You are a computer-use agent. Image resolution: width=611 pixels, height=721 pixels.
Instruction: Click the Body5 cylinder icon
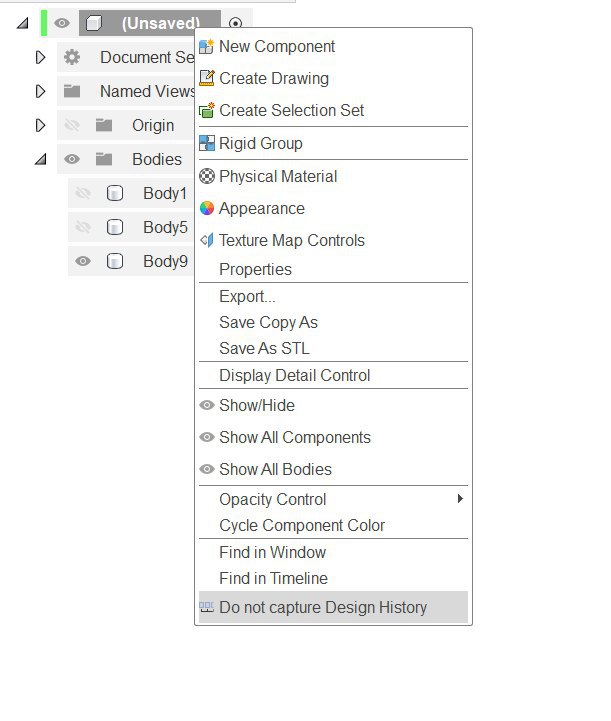pyautogui.click(x=114, y=227)
